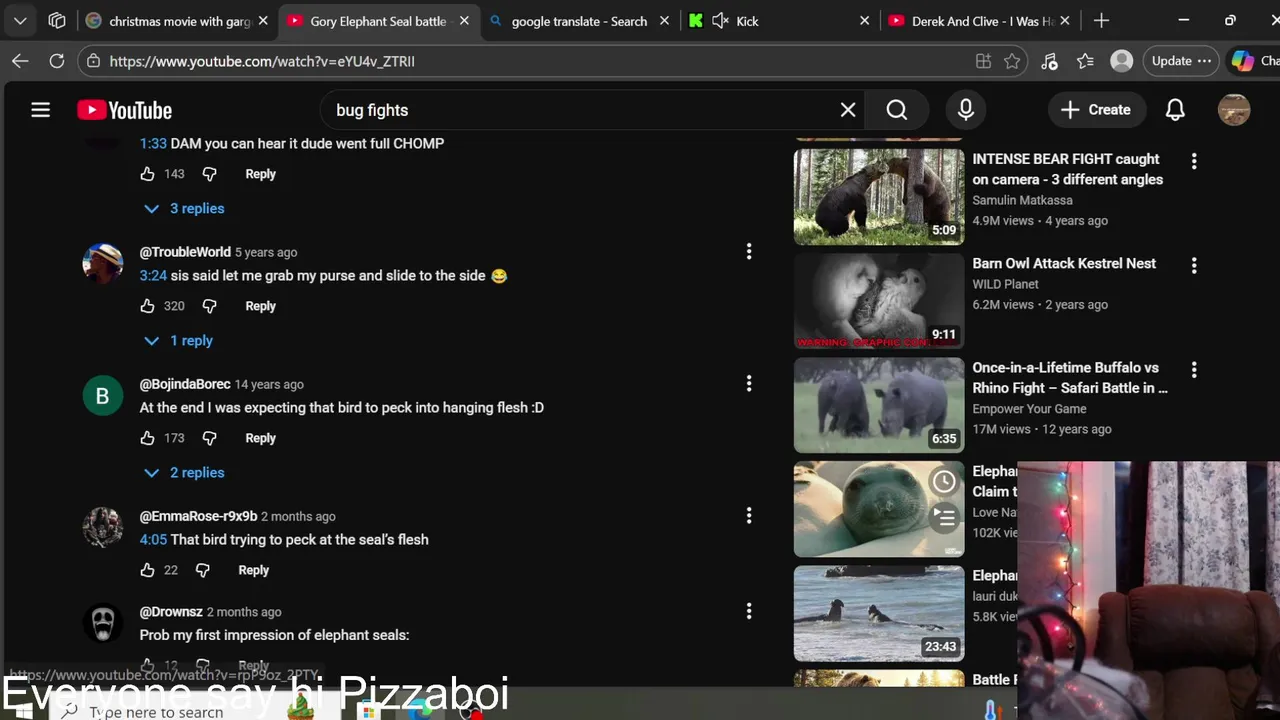Like @TroubleWorld's comment
Screen dimensions: 1280x720
pyautogui.click(x=147, y=306)
